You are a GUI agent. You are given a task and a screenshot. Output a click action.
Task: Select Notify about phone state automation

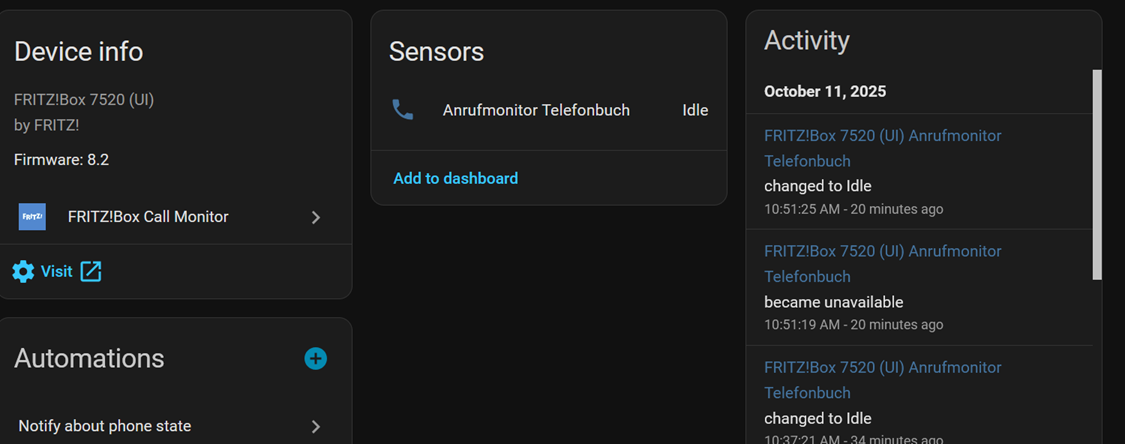click(105, 426)
